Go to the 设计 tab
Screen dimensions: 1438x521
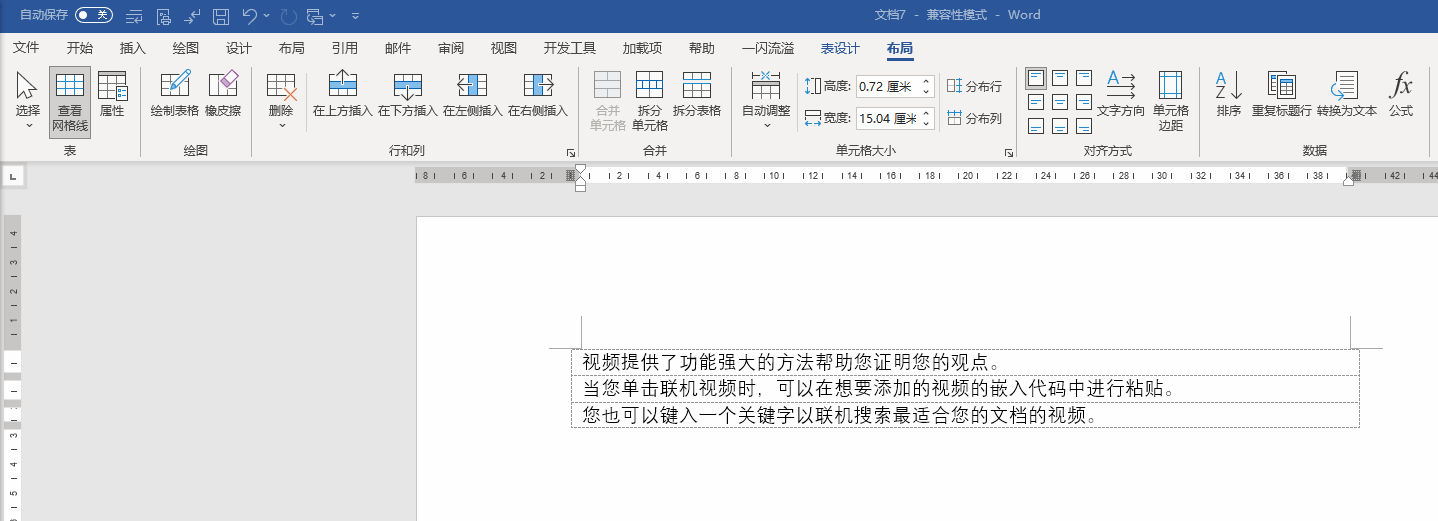point(239,48)
